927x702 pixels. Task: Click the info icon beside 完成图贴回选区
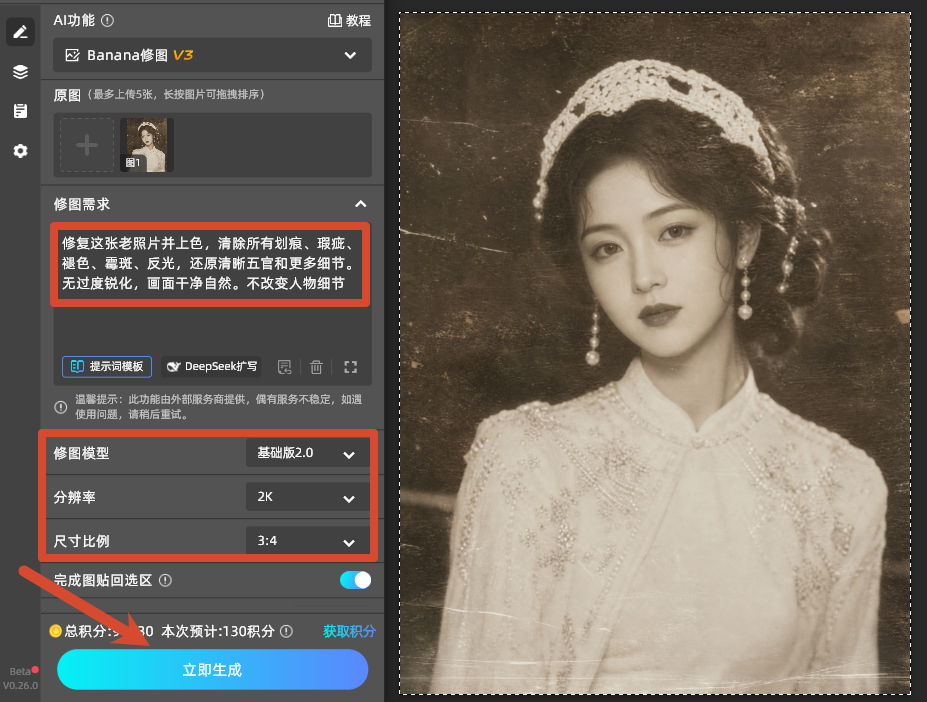click(166, 581)
